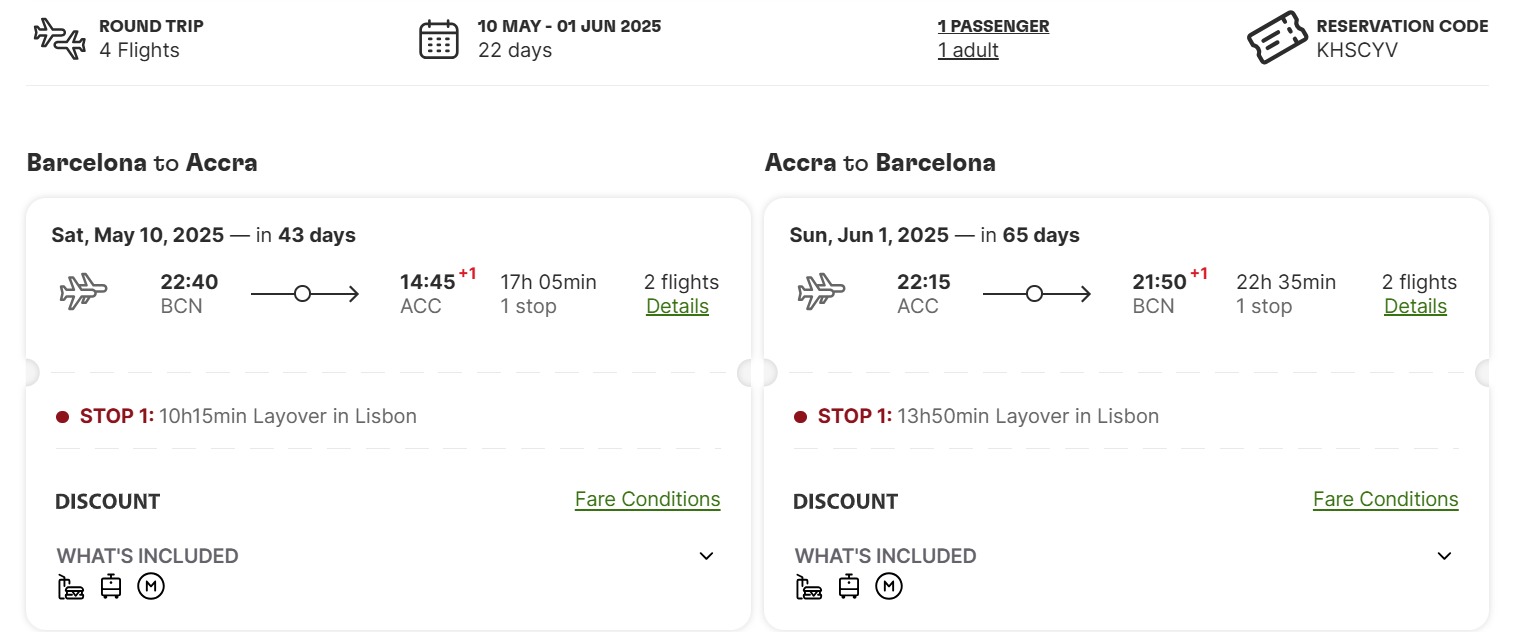Click the 1 Passenger link

[993, 27]
